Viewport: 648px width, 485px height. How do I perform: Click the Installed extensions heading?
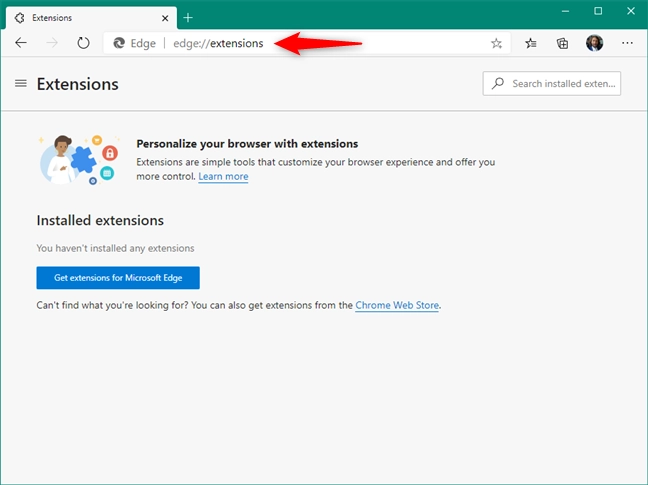[x=100, y=220]
